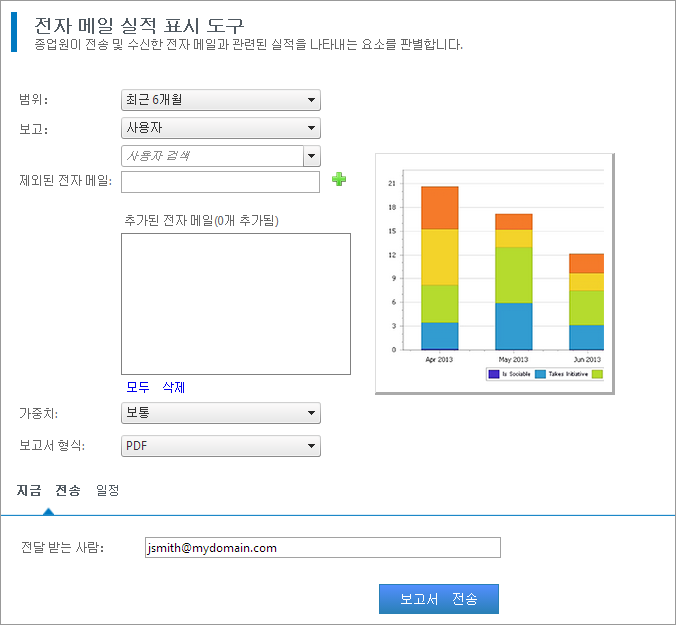Click the Takes Initiative legend color swatch

tap(540, 374)
